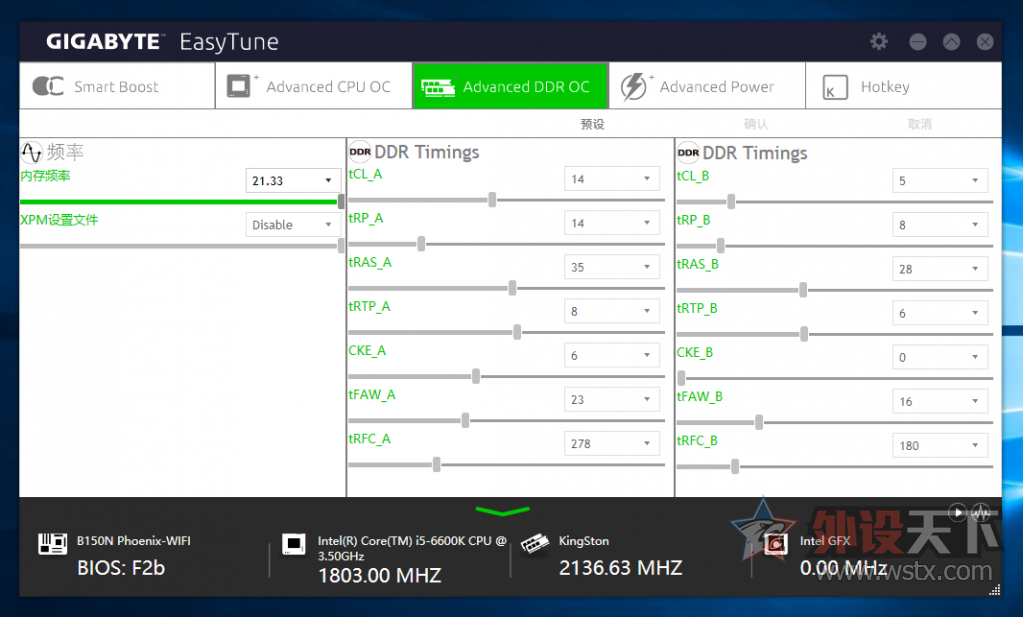Open the tRP_B dropdown showing 8

[x=940, y=225]
